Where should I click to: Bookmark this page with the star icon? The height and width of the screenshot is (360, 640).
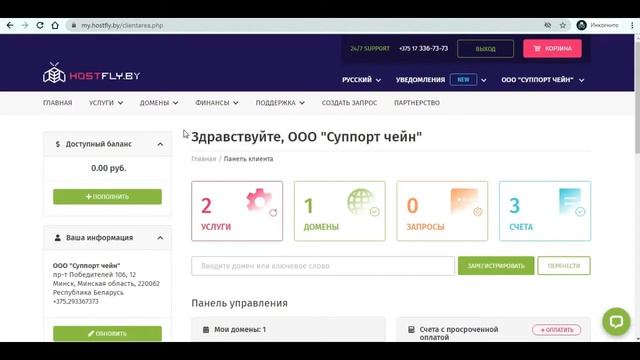click(563, 25)
